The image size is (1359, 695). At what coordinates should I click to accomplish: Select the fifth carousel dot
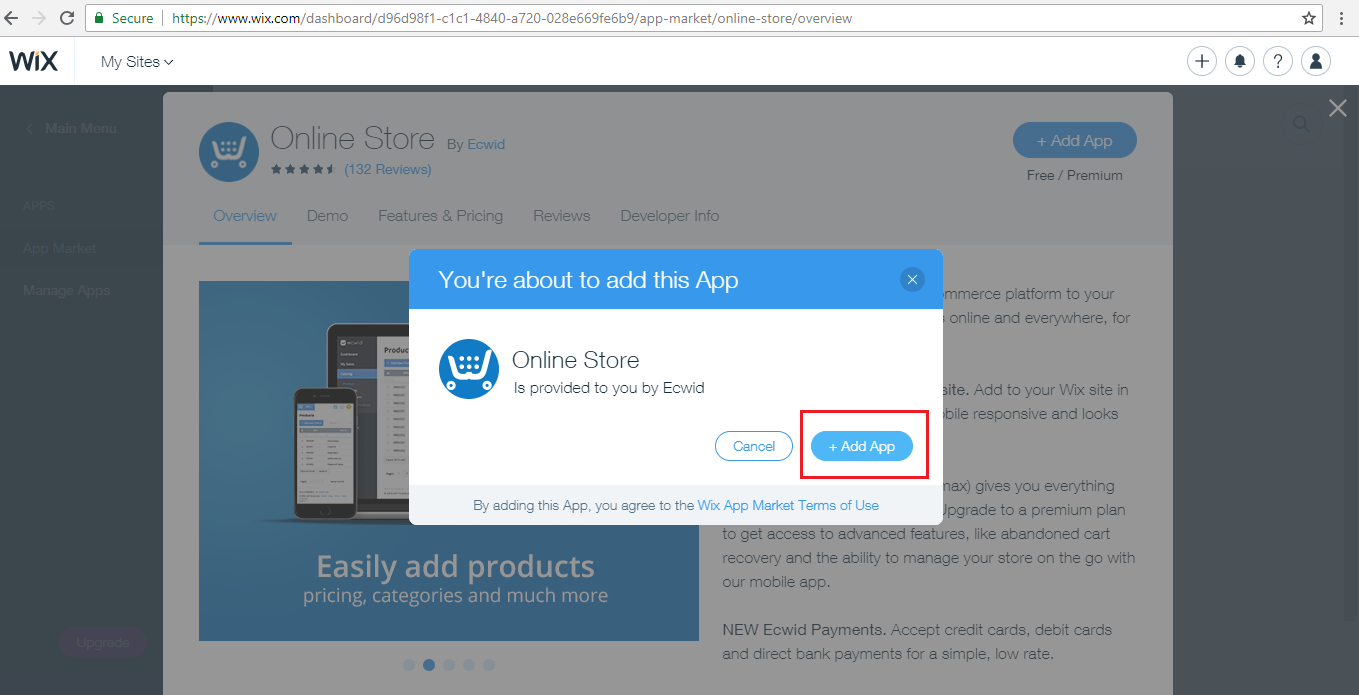pyautogui.click(x=489, y=664)
